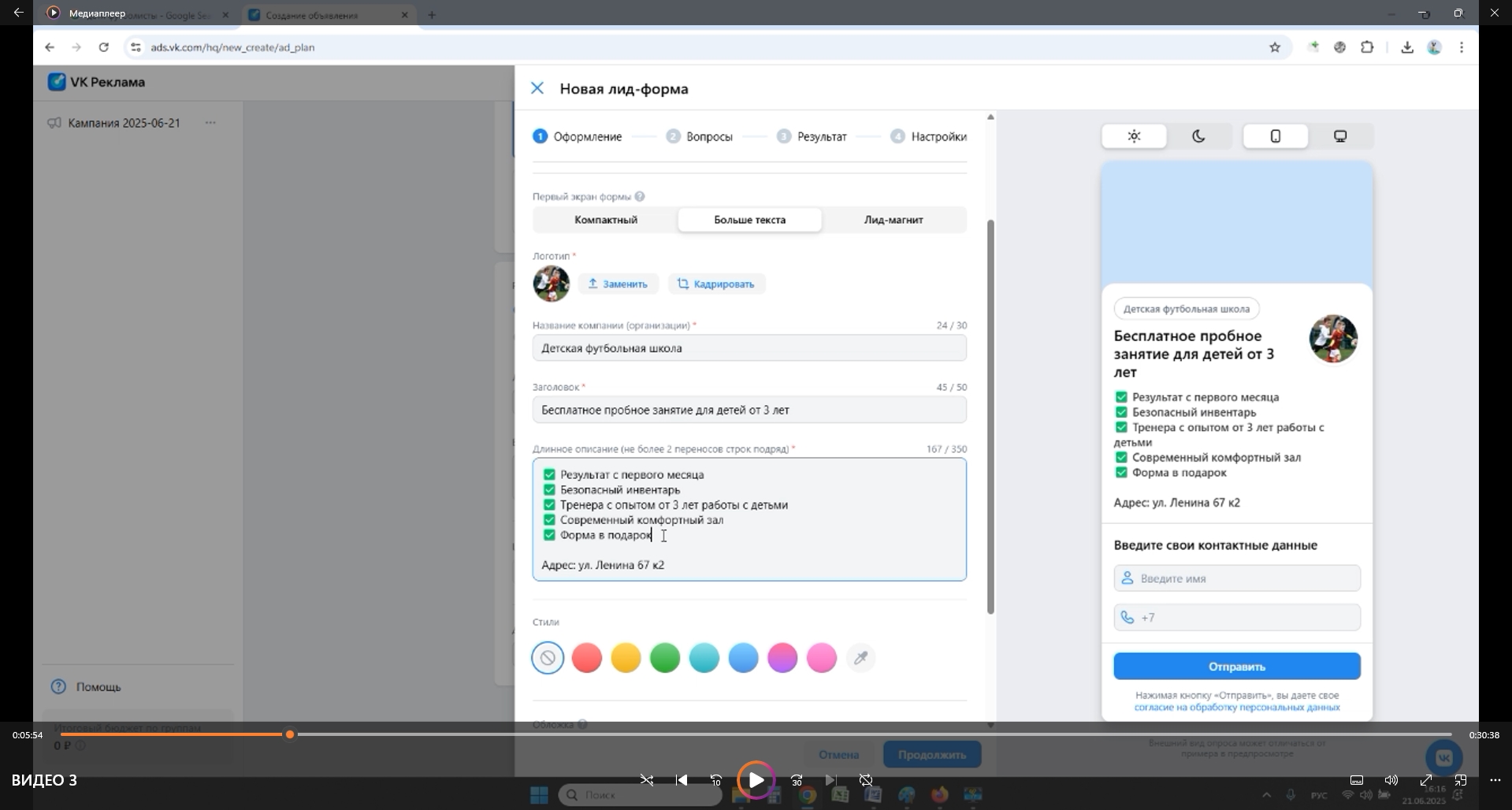Bookmark this page with star icon
Viewport: 1512px width, 810px height.
click(1275, 47)
